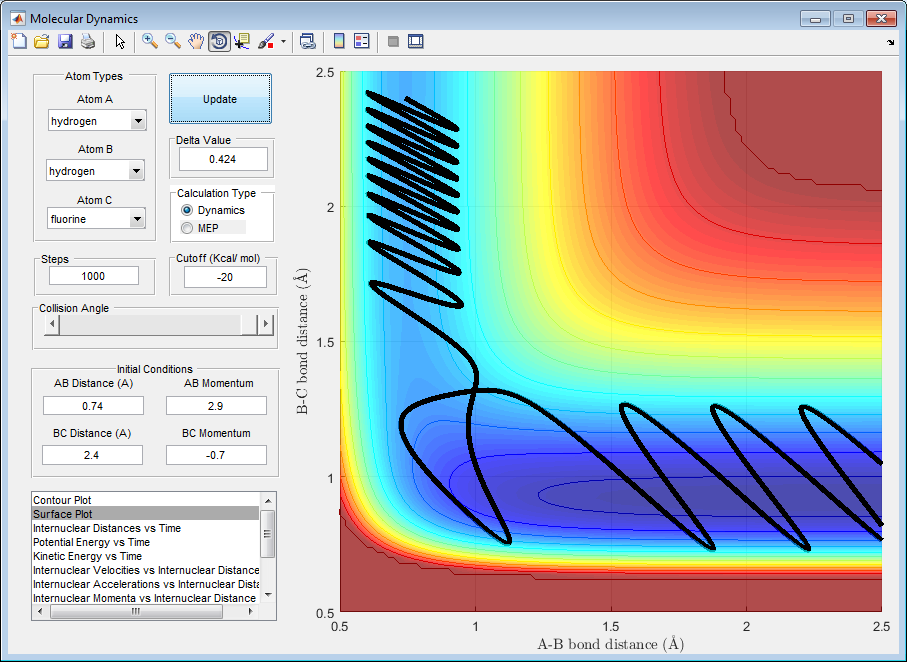Save the figure with the floppy disk icon
This screenshot has width=907, height=662.
[65, 41]
